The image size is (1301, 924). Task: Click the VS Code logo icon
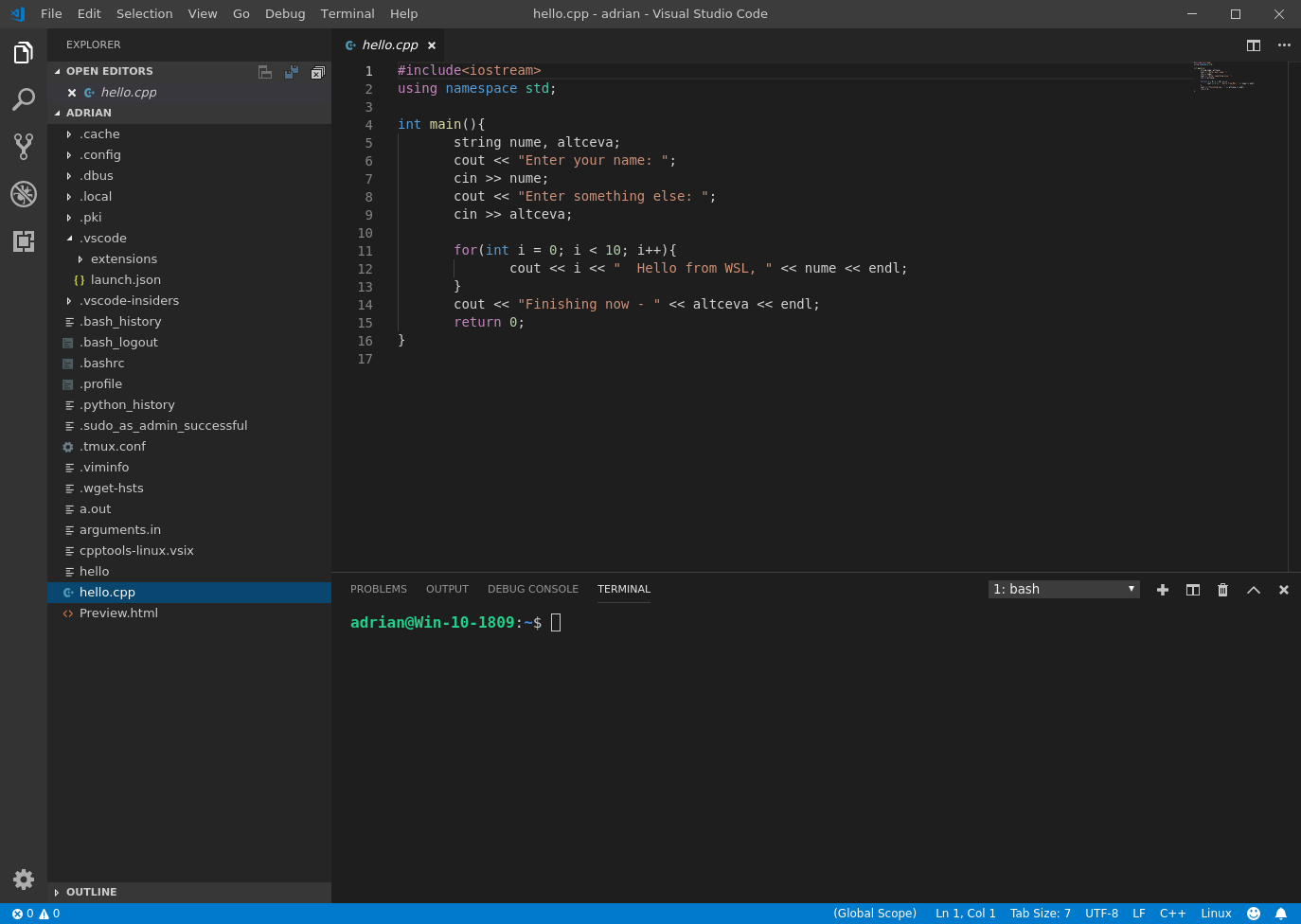pyautogui.click(x=17, y=13)
